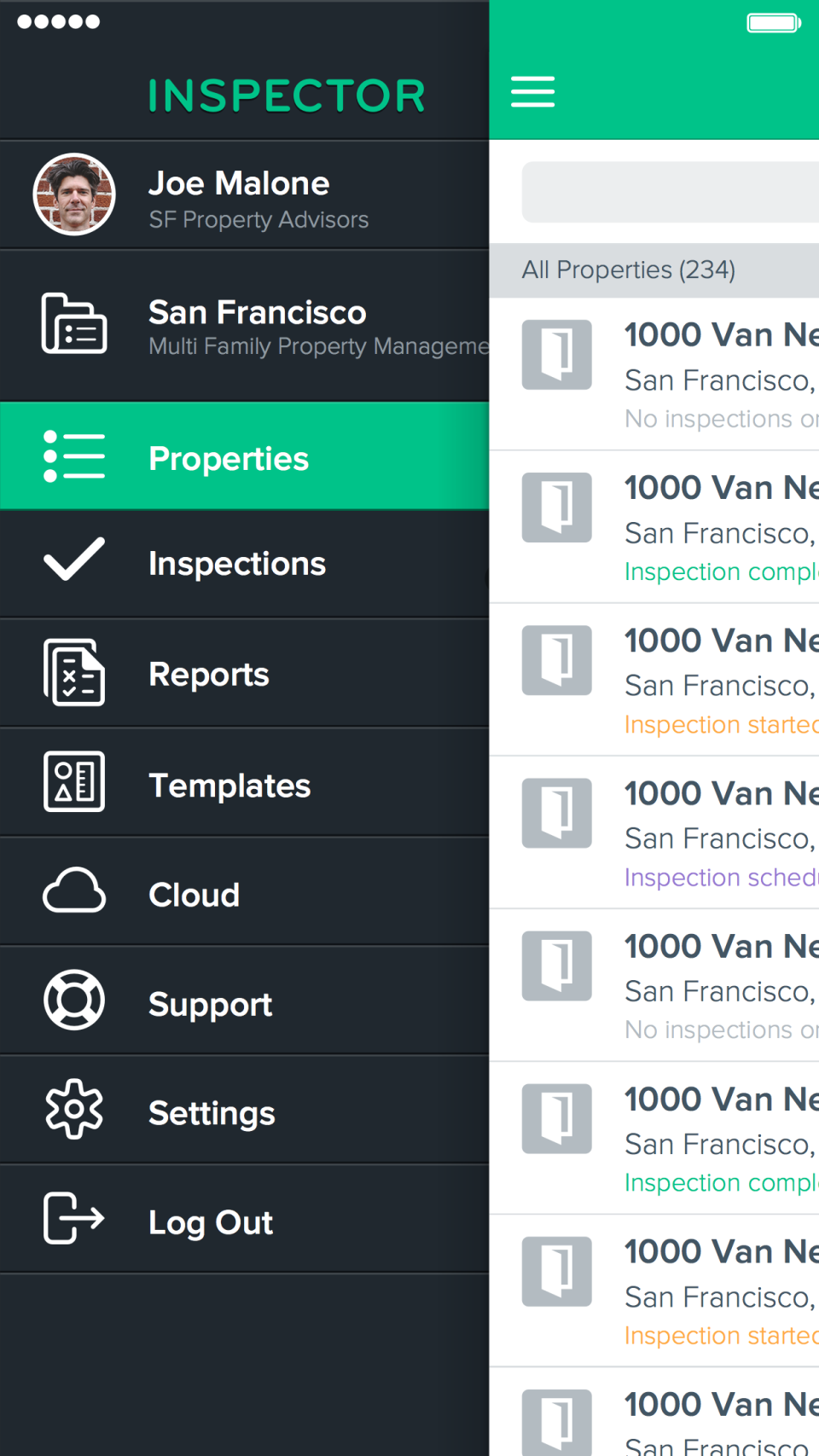Click the search input field
Viewport: 819px width, 1456px height.
click(682, 192)
